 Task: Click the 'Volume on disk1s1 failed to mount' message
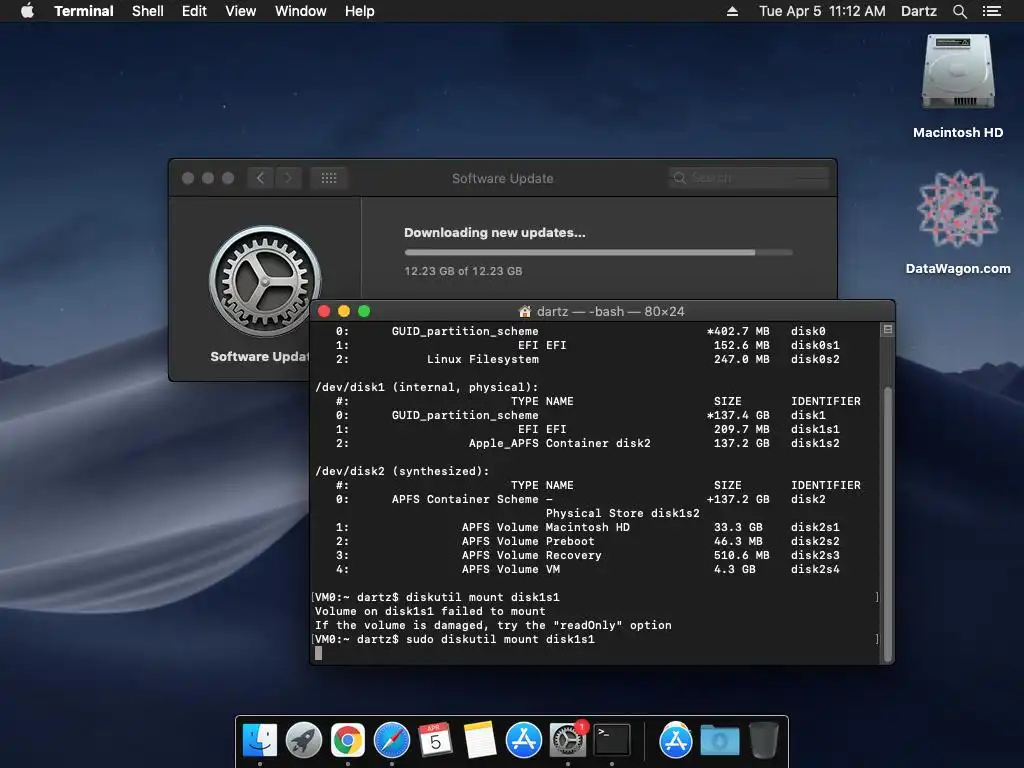tap(430, 611)
